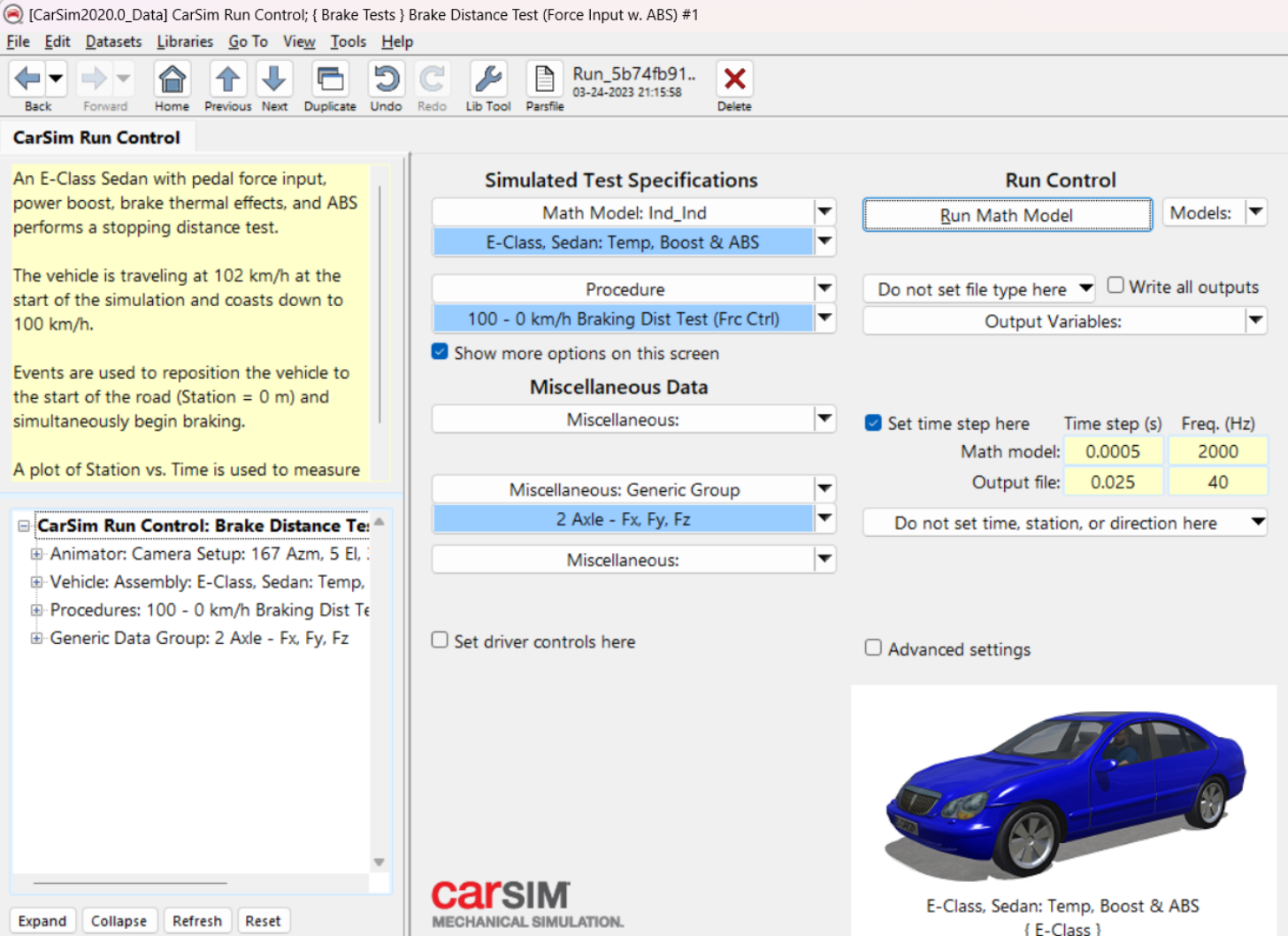Expand Animator: Camera Setup tree node
The height and width of the screenshot is (936, 1288).
click(36, 555)
